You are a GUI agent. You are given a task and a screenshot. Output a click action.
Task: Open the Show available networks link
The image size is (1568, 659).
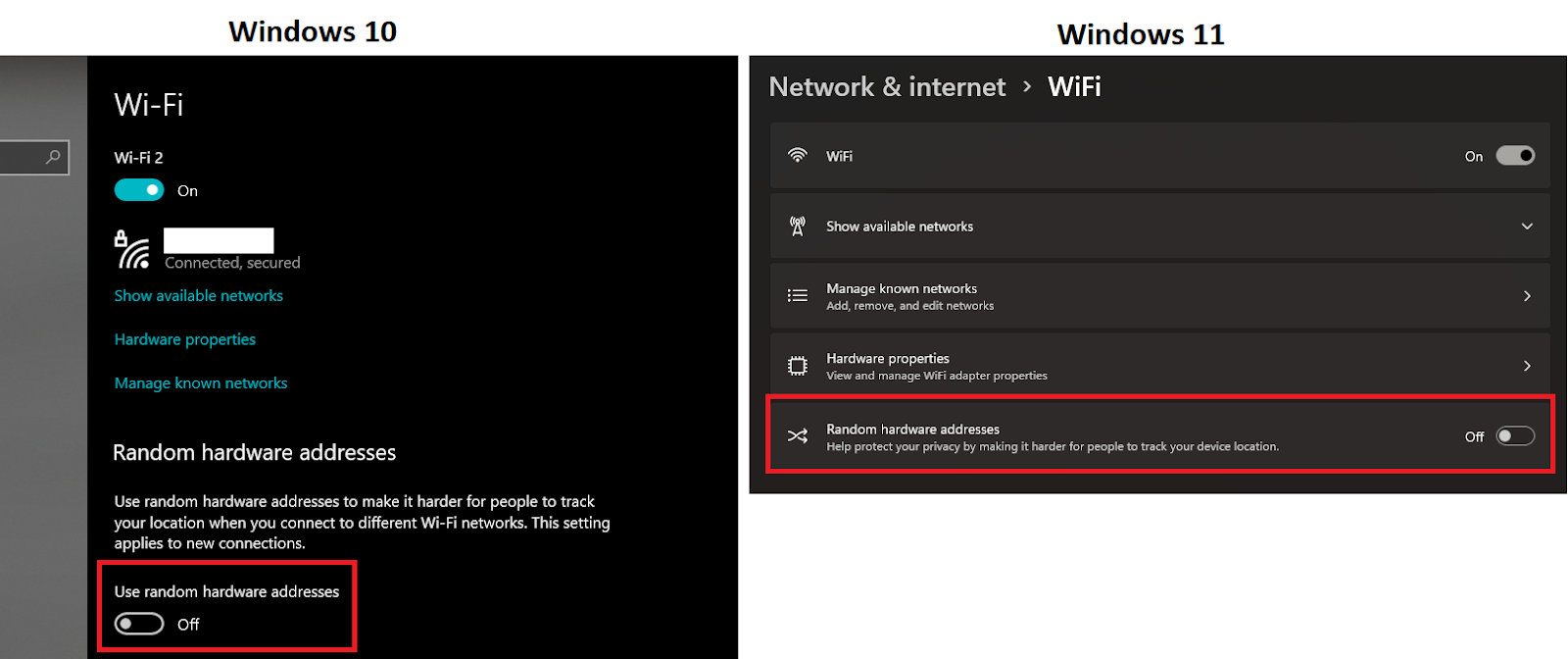click(199, 296)
